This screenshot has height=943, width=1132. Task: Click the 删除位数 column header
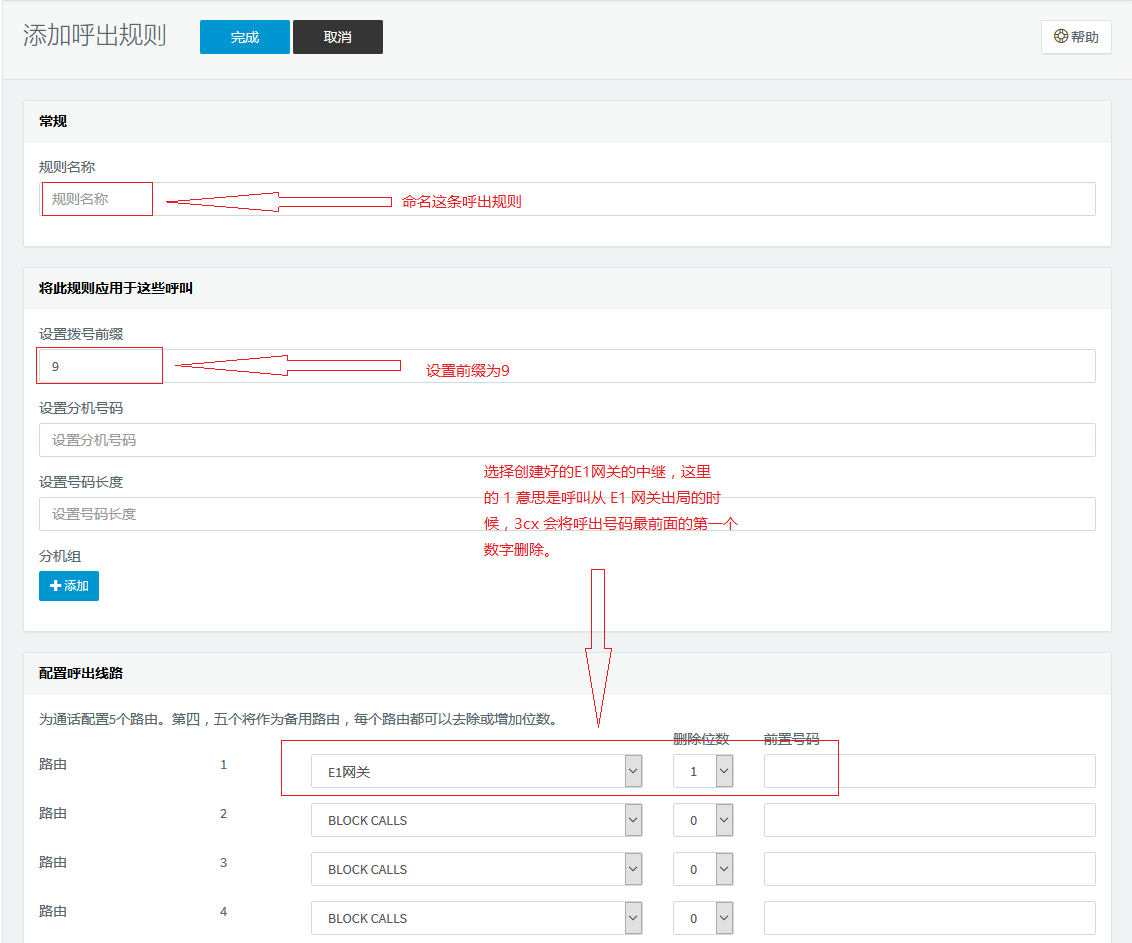click(x=701, y=739)
